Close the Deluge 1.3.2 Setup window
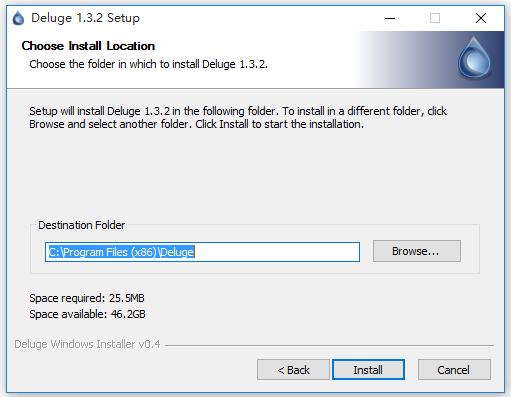 coord(481,18)
